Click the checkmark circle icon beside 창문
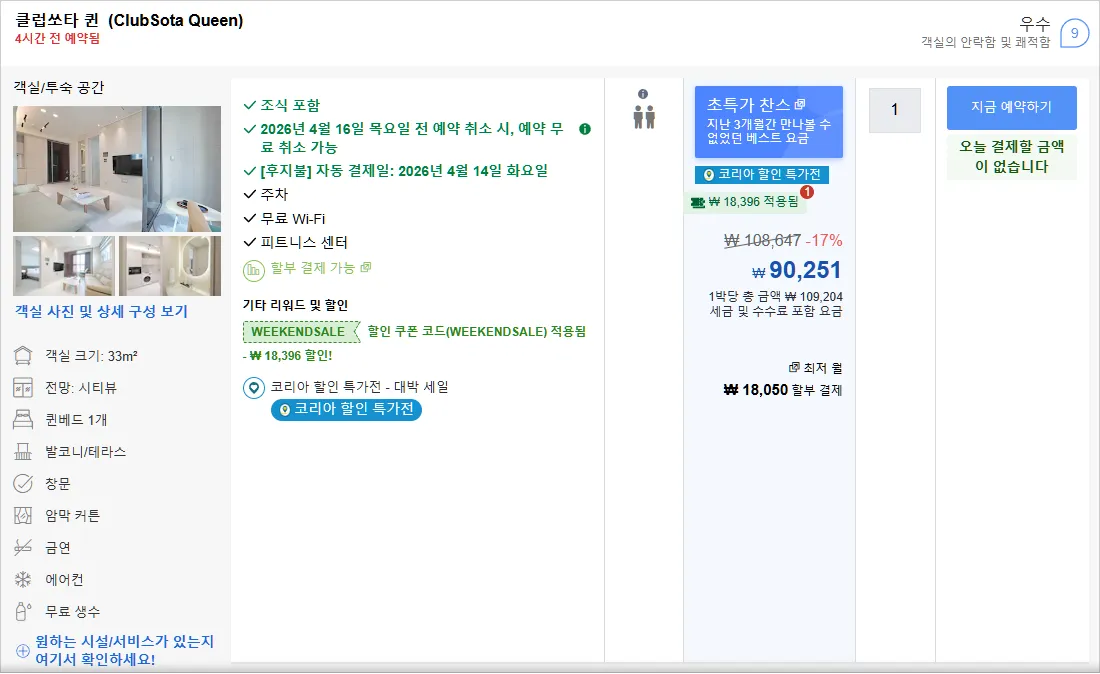The height and width of the screenshot is (674, 1100). 23,483
